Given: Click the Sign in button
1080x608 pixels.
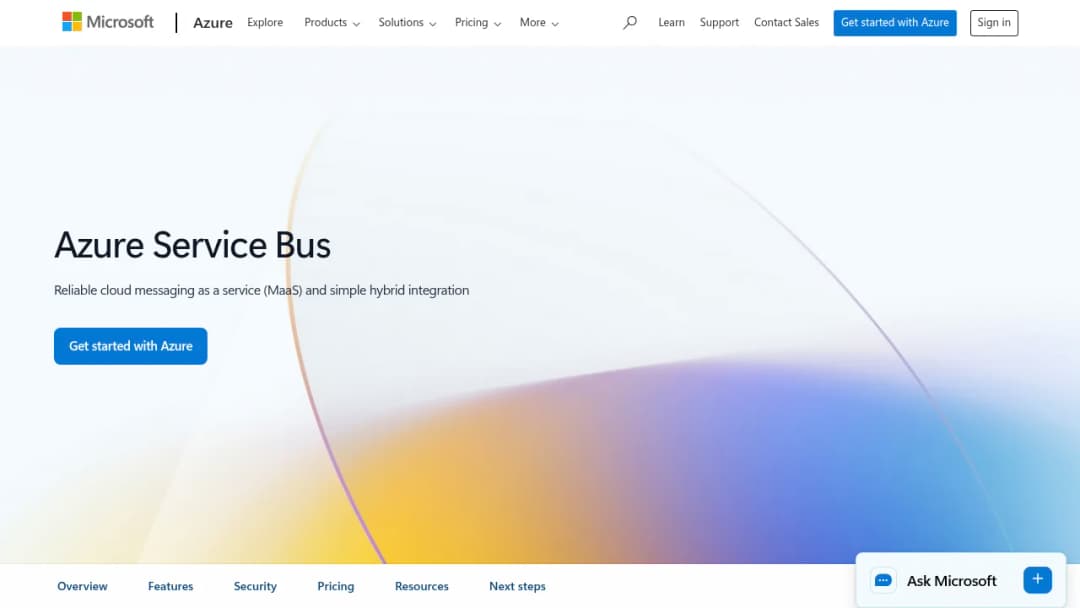Looking at the screenshot, I should [994, 23].
